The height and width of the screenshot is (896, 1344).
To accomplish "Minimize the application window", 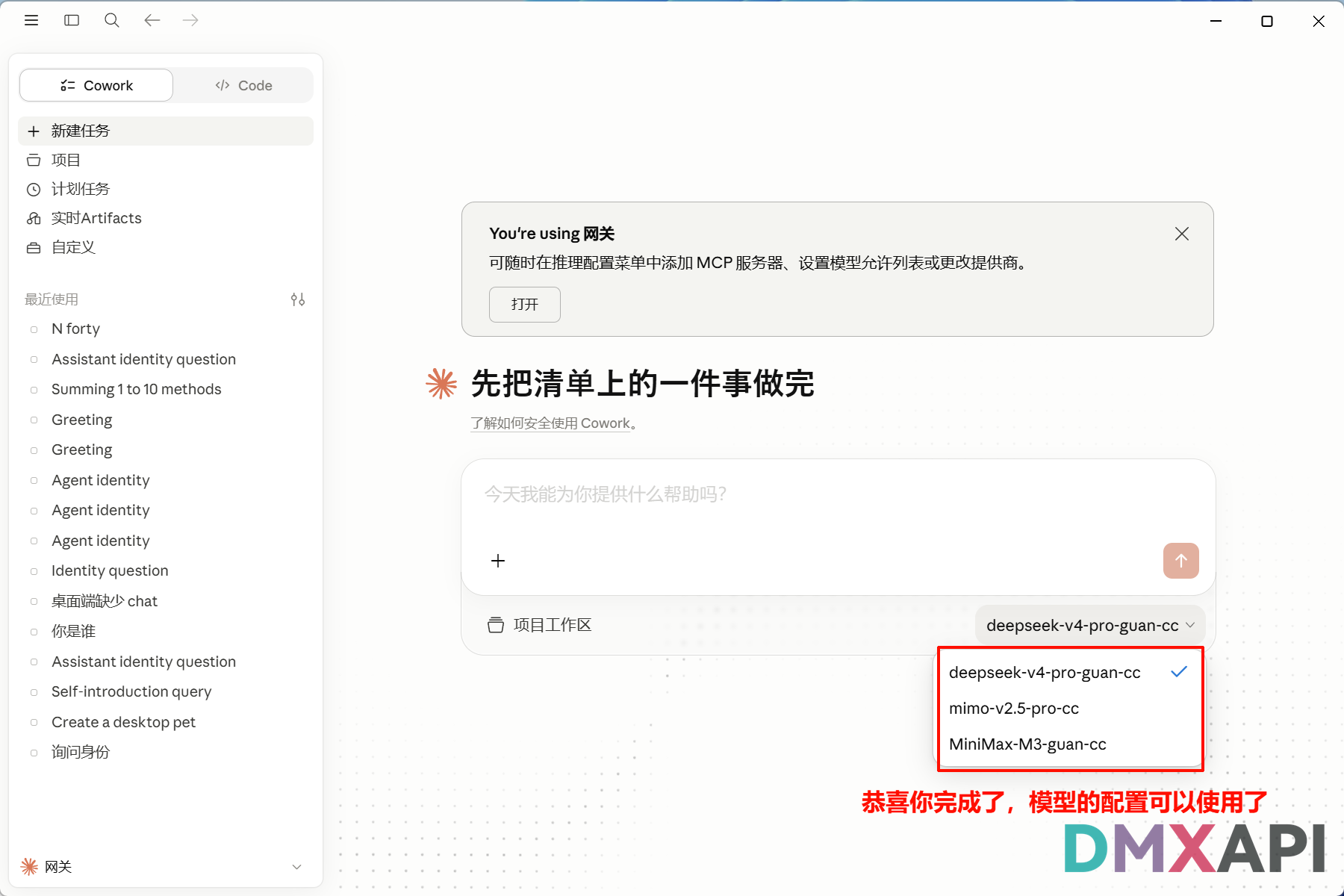I will point(1216,21).
